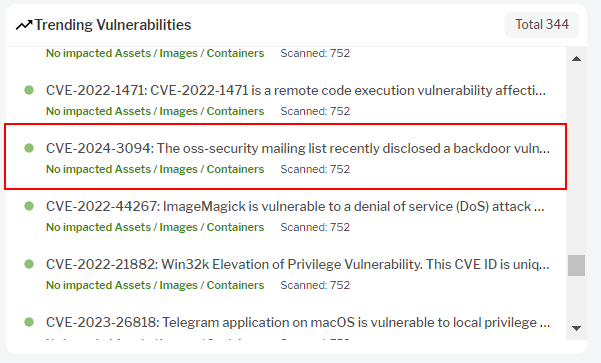Click the gray scrollbar thumb
601x363 pixels.
tap(576, 265)
